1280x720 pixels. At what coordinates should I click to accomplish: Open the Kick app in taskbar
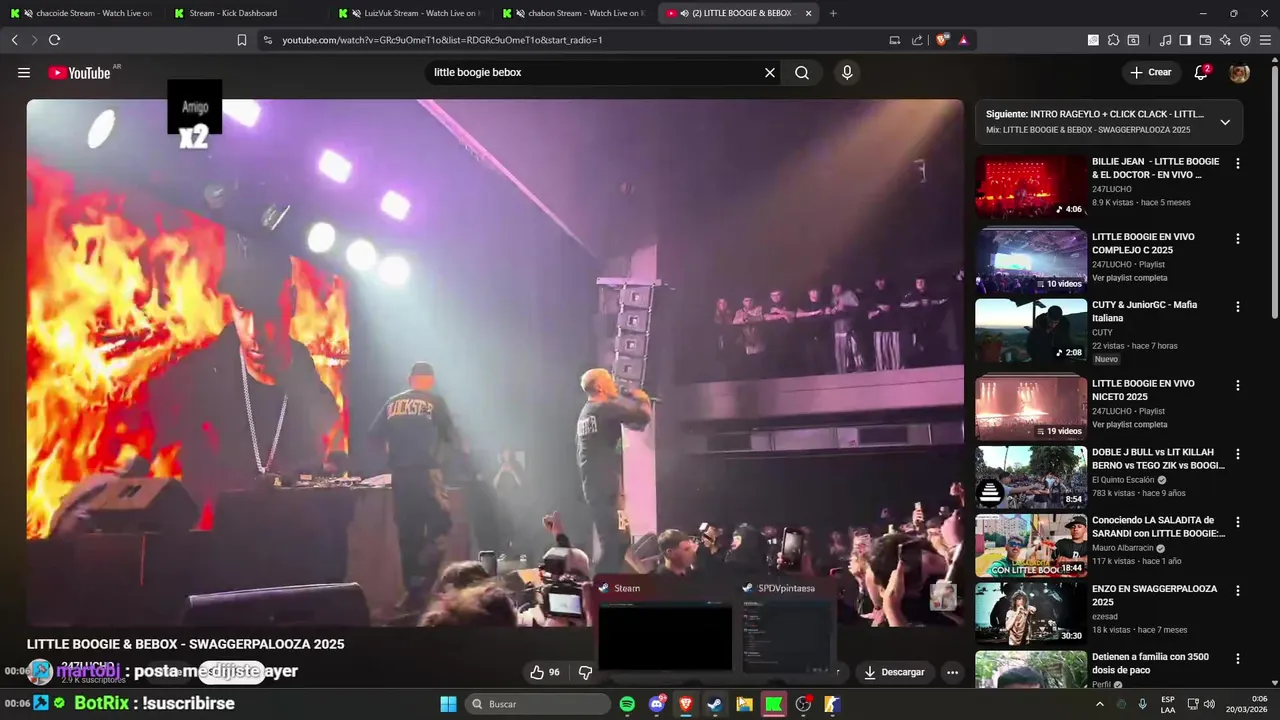(x=773, y=704)
